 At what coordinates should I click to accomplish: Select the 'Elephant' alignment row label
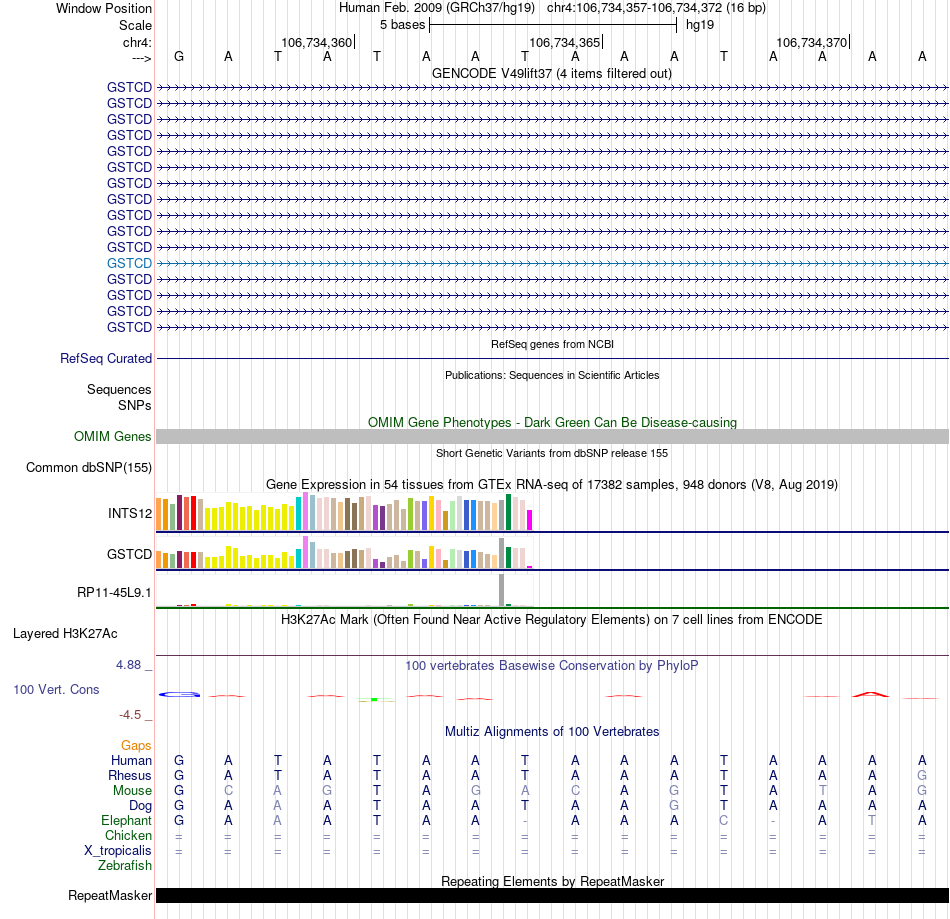click(127, 820)
